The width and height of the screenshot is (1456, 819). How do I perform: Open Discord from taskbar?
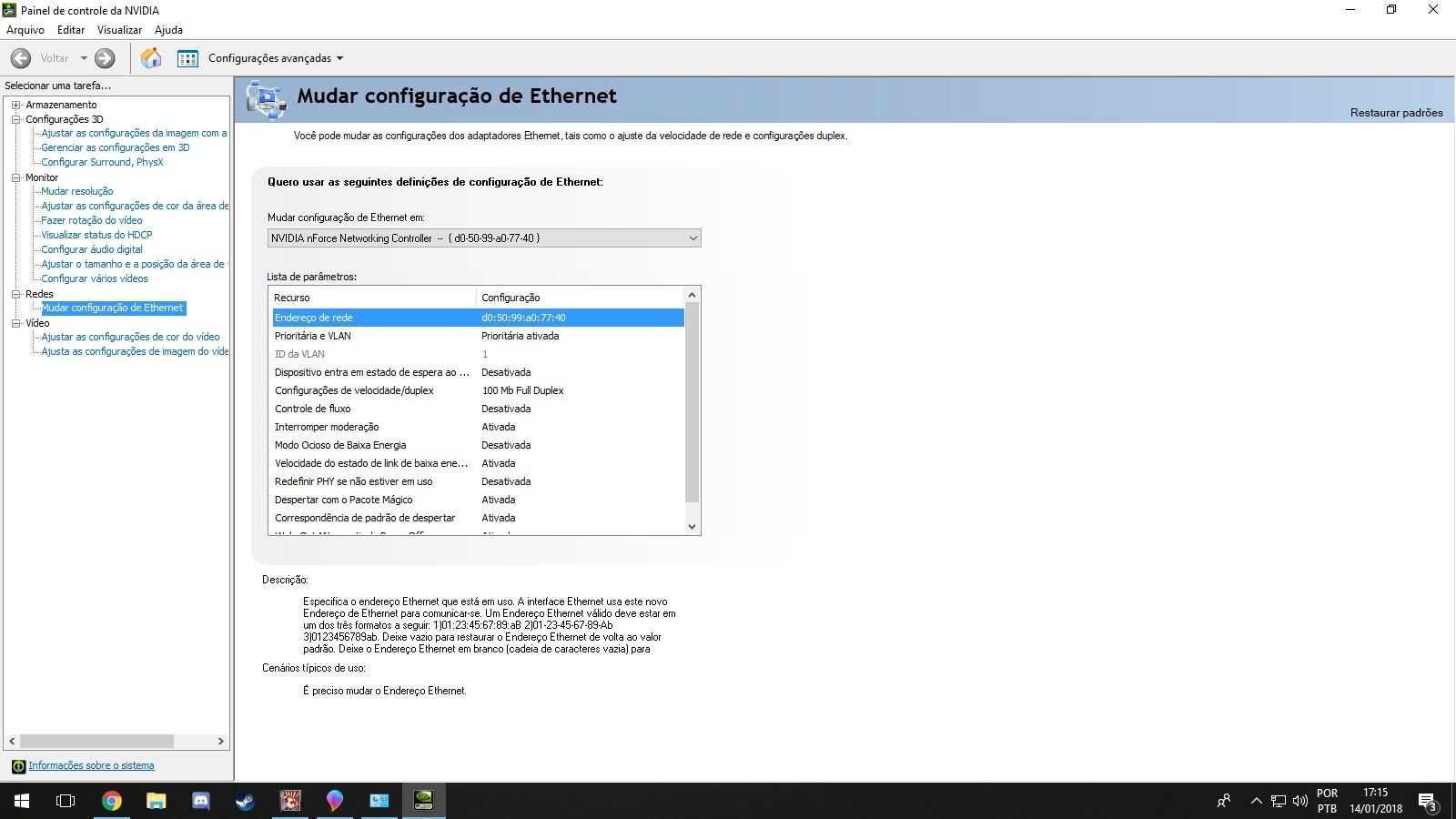pos(201,801)
